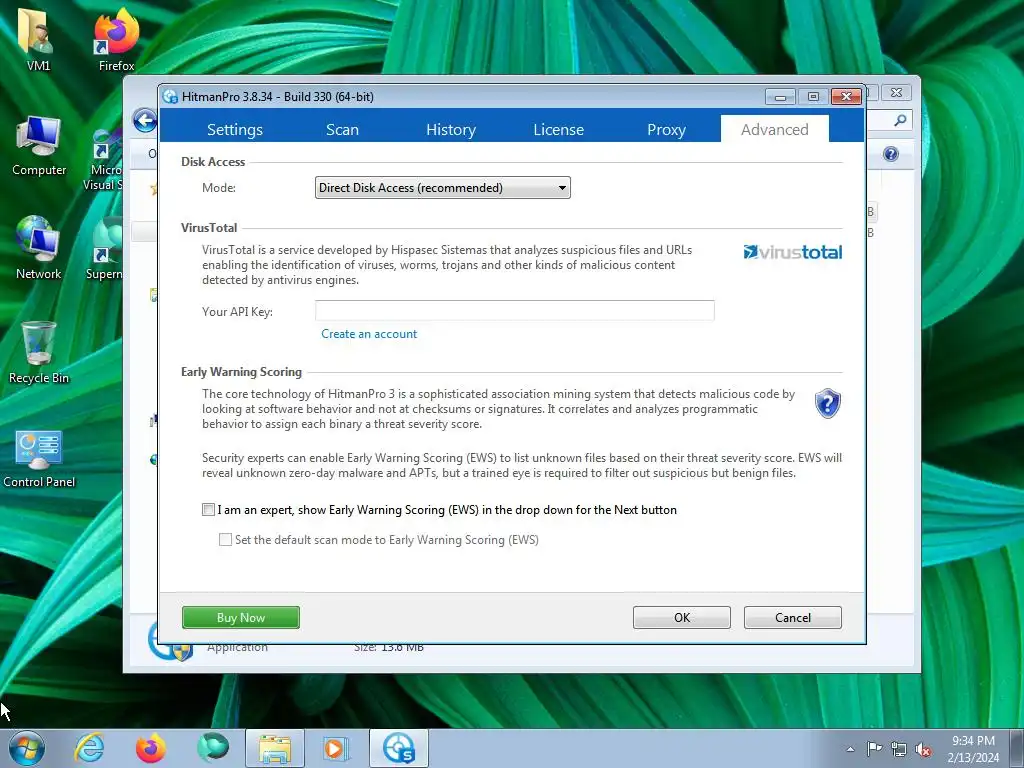Maximize the HitmanPro window
Screen dimensions: 1024x768
pyautogui.click(x=813, y=97)
